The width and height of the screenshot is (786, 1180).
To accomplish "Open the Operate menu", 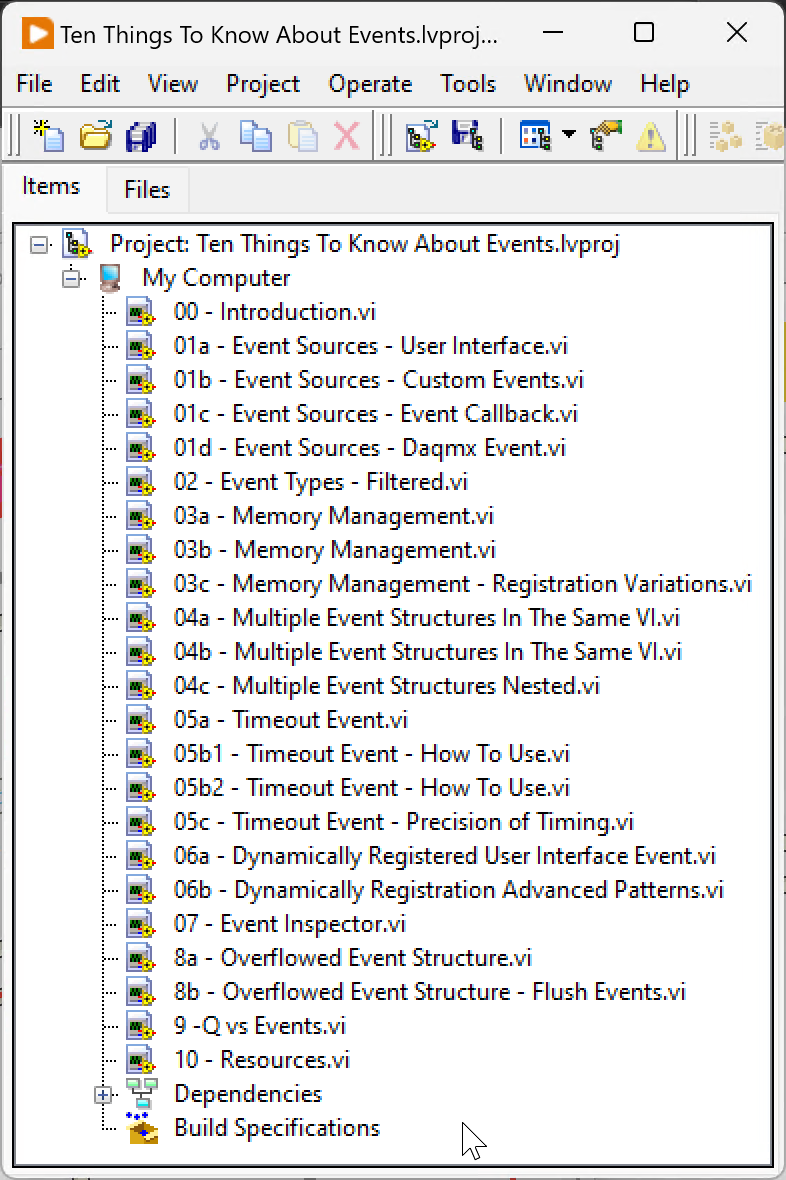I will pyautogui.click(x=370, y=84).
